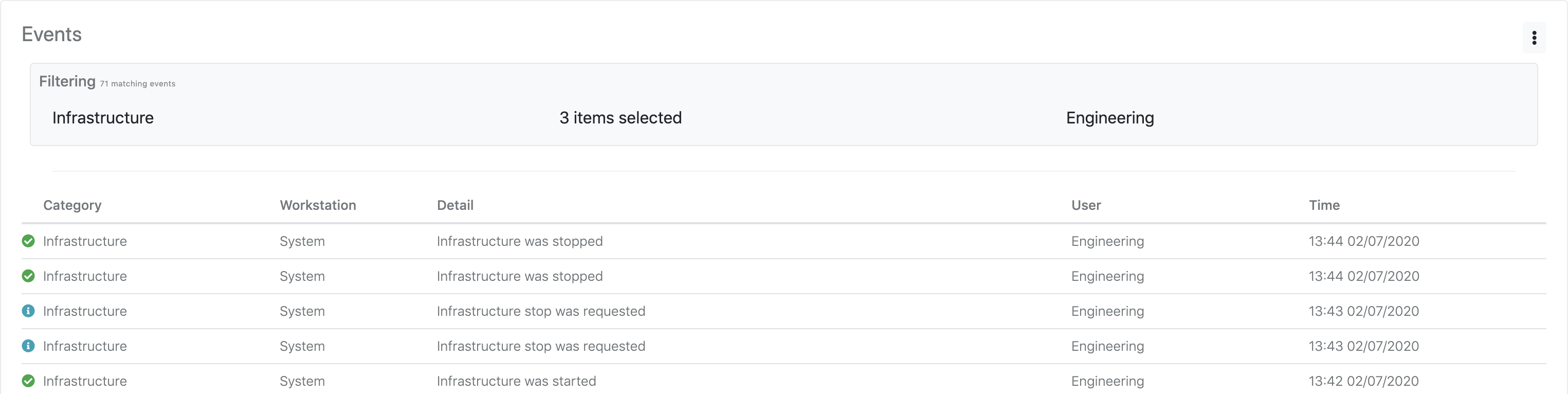Viewport: 1568px width, 394px height.
Task: Sort by the Workstation column header
Action: pos(318,205)
